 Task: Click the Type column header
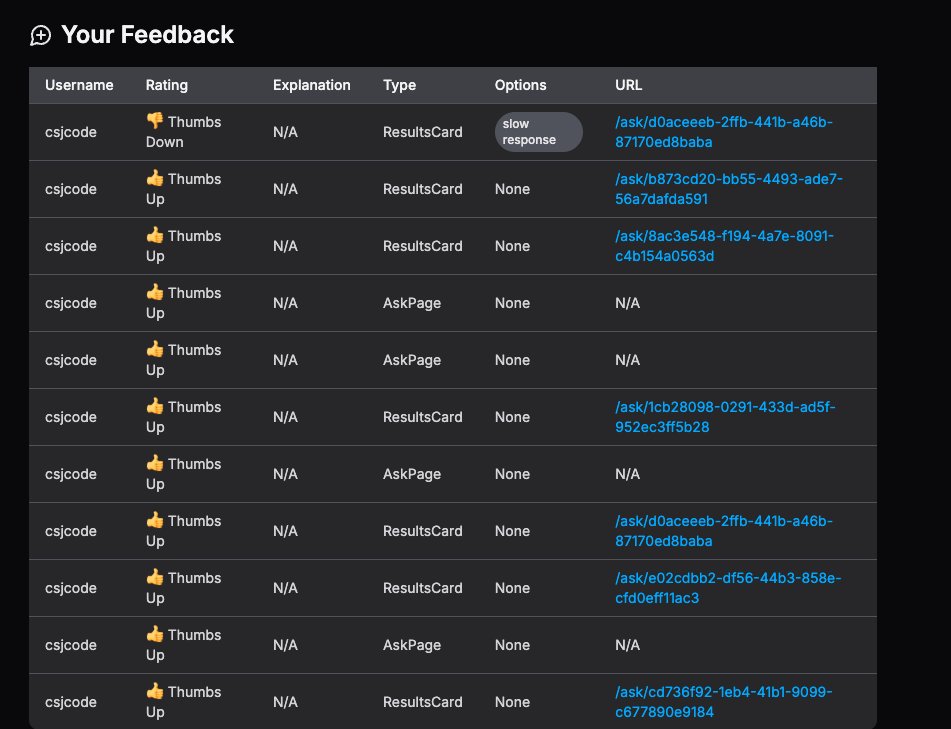[399, 85]
